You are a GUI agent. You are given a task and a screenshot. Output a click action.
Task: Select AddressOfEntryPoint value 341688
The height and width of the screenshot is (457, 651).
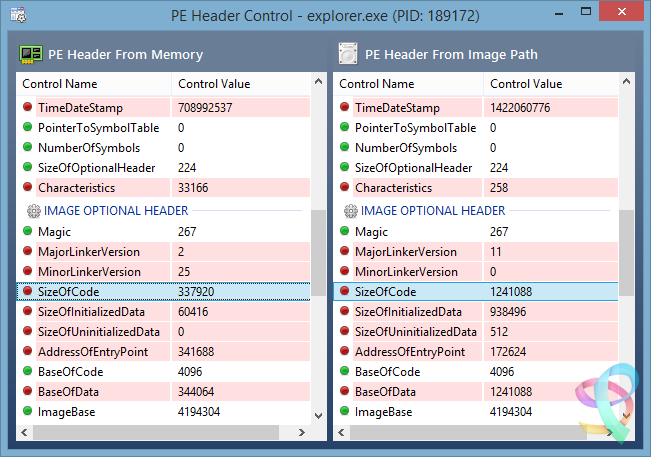click(x=196, y=352)
